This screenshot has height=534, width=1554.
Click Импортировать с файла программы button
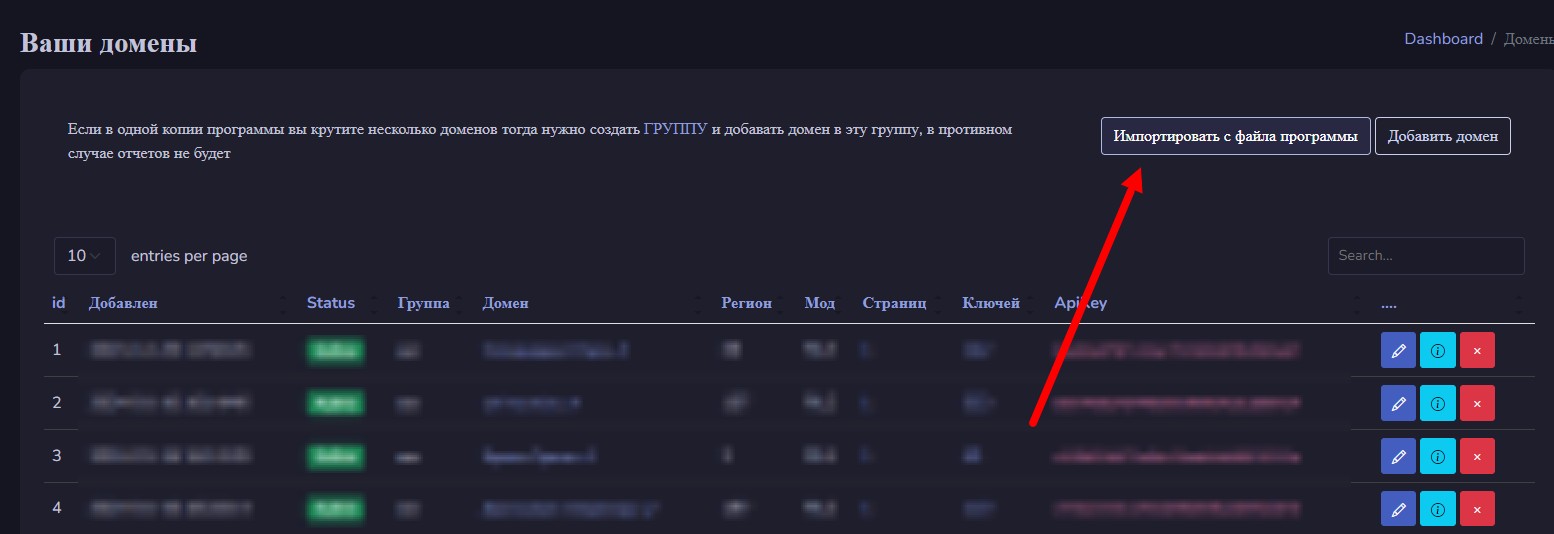point(1235,137)
